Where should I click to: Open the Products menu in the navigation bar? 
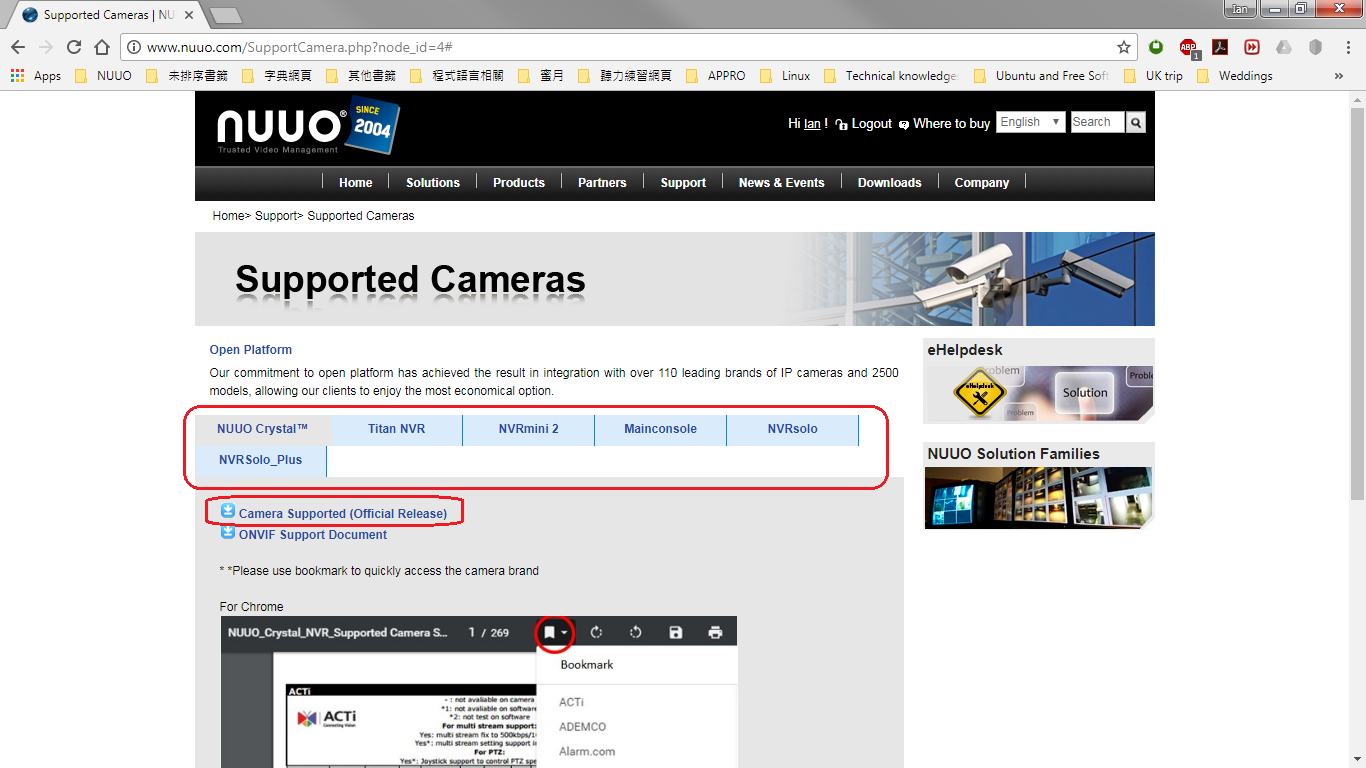pos(518,183)
